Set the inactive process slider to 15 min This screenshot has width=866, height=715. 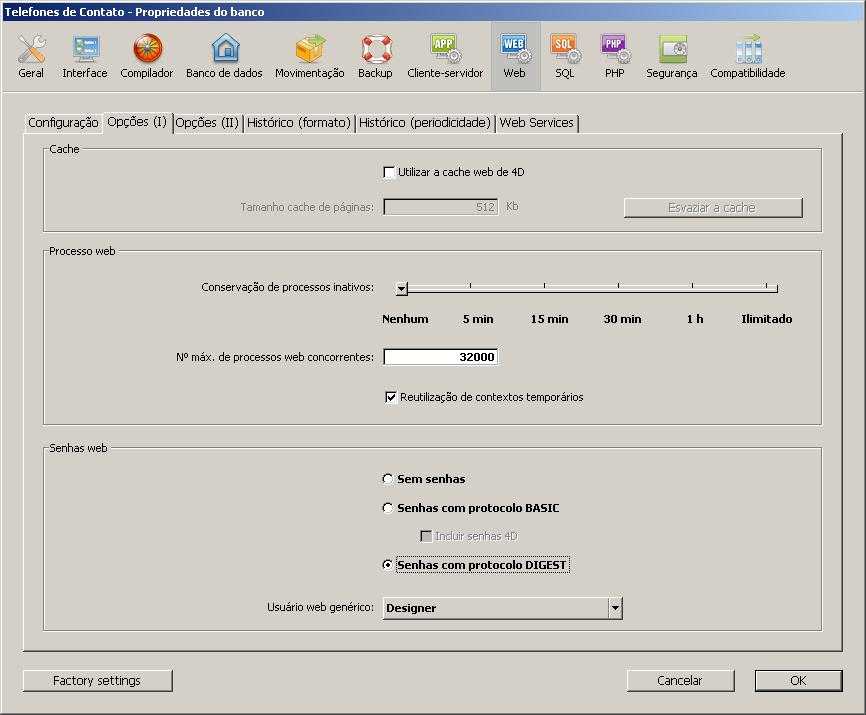545,289
